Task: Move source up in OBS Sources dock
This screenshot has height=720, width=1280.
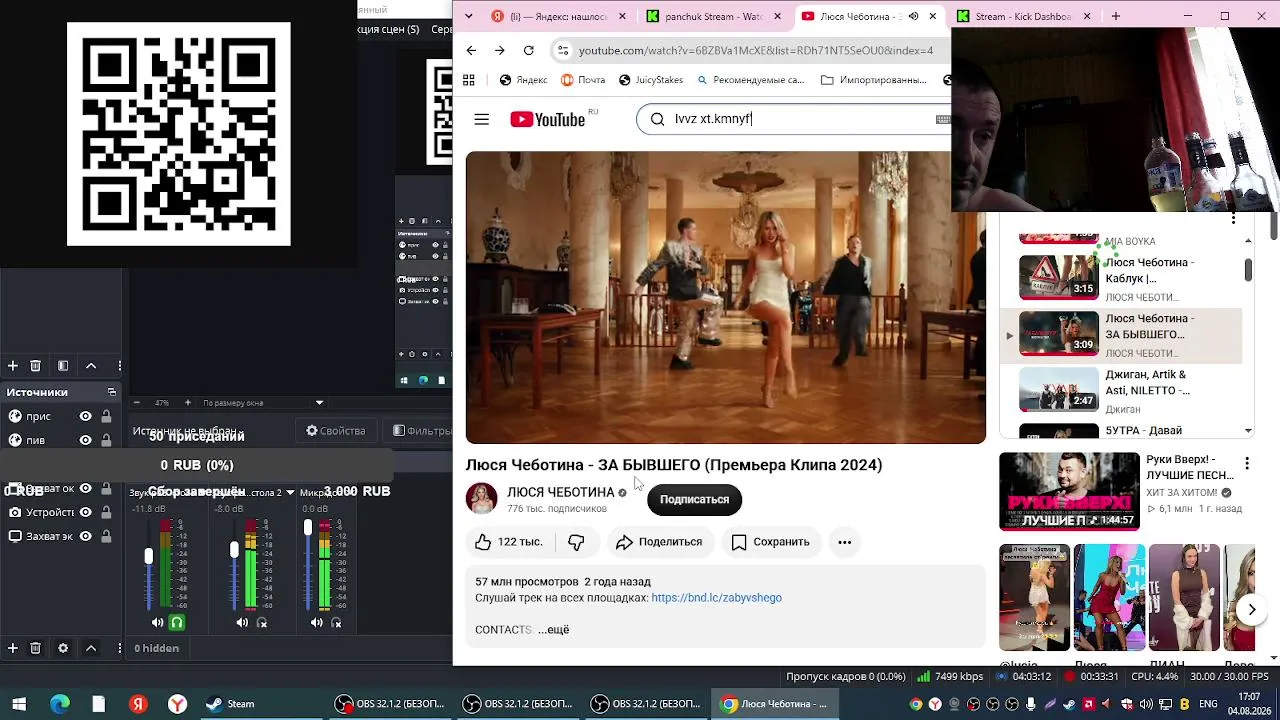Action: pos(91,648)
